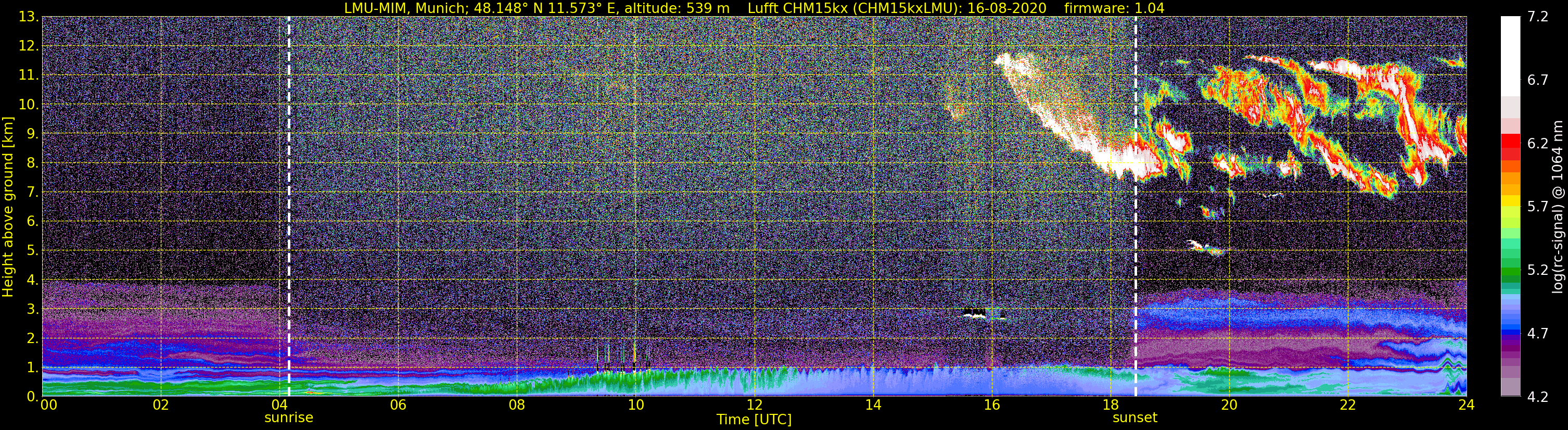Click the height axis tick label '5'

(x=32, y=251)
